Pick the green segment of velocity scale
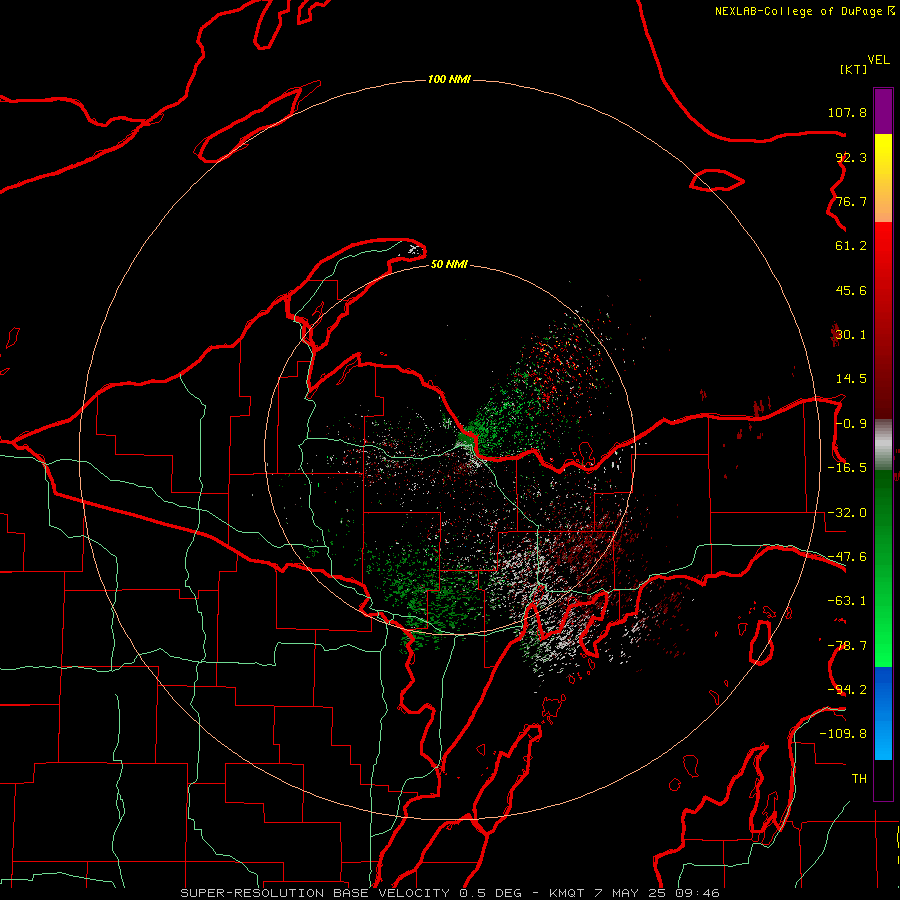 pyautogui.click(x=883, y=568)
